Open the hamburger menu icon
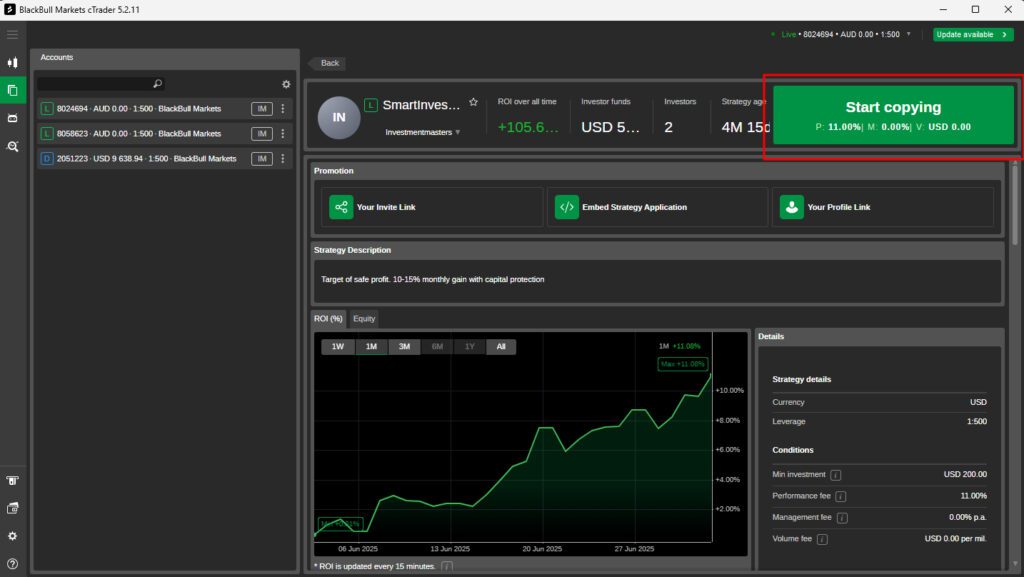The width and height of the screenshot is (1024, 577). click(12, 34)
